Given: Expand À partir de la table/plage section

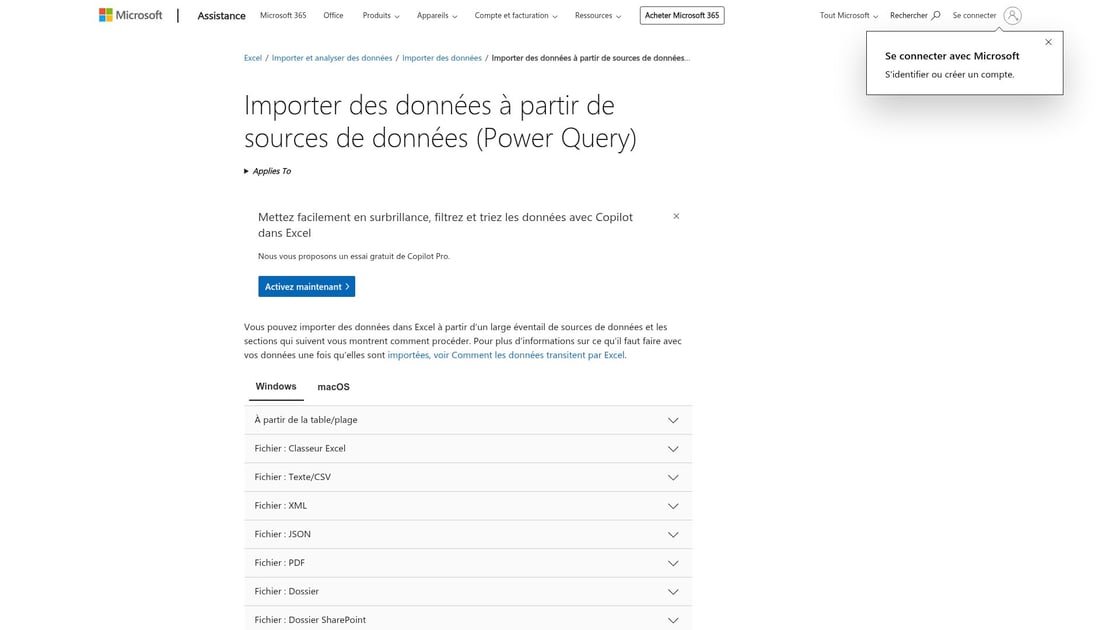Looking at the screenshot, I should pos(468,420).
